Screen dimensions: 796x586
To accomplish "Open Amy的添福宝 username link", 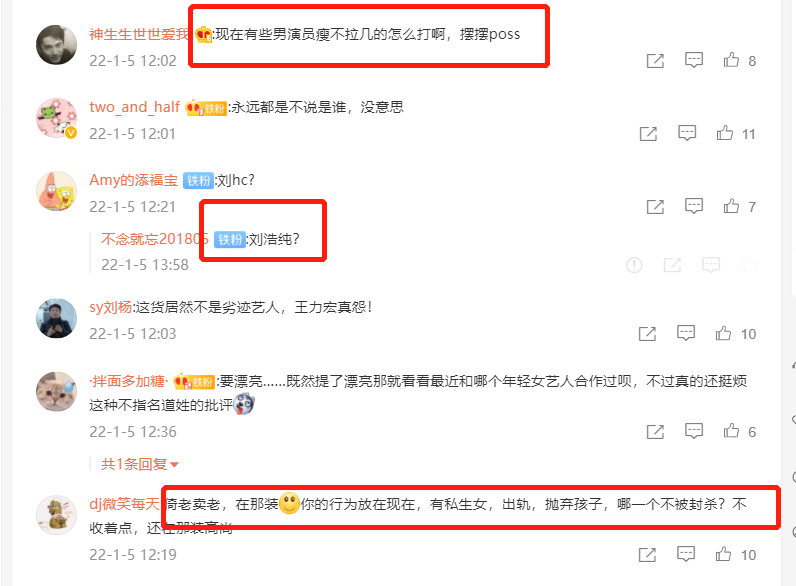I will click(134, 180).
